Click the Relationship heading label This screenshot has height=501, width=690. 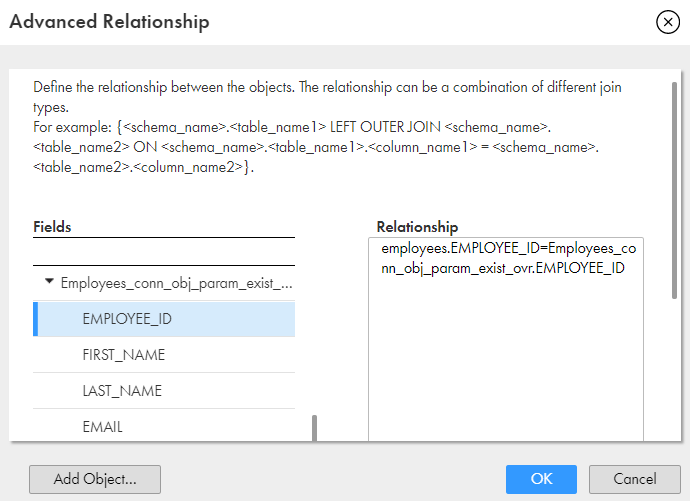(417, 227)
